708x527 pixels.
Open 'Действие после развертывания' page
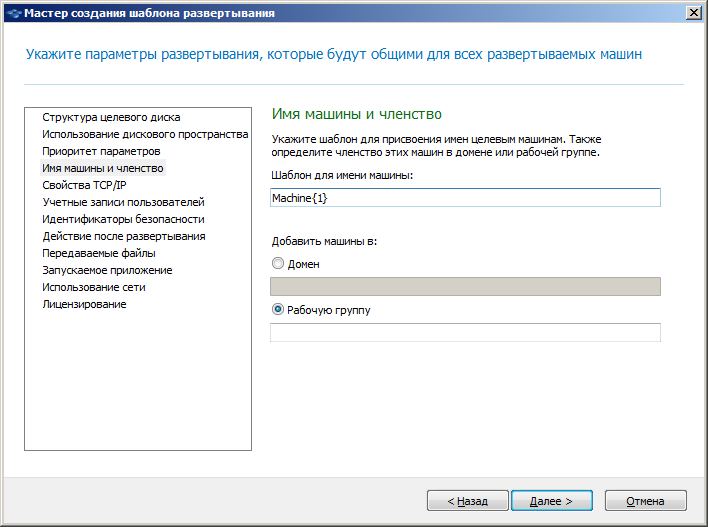point(124,236)
